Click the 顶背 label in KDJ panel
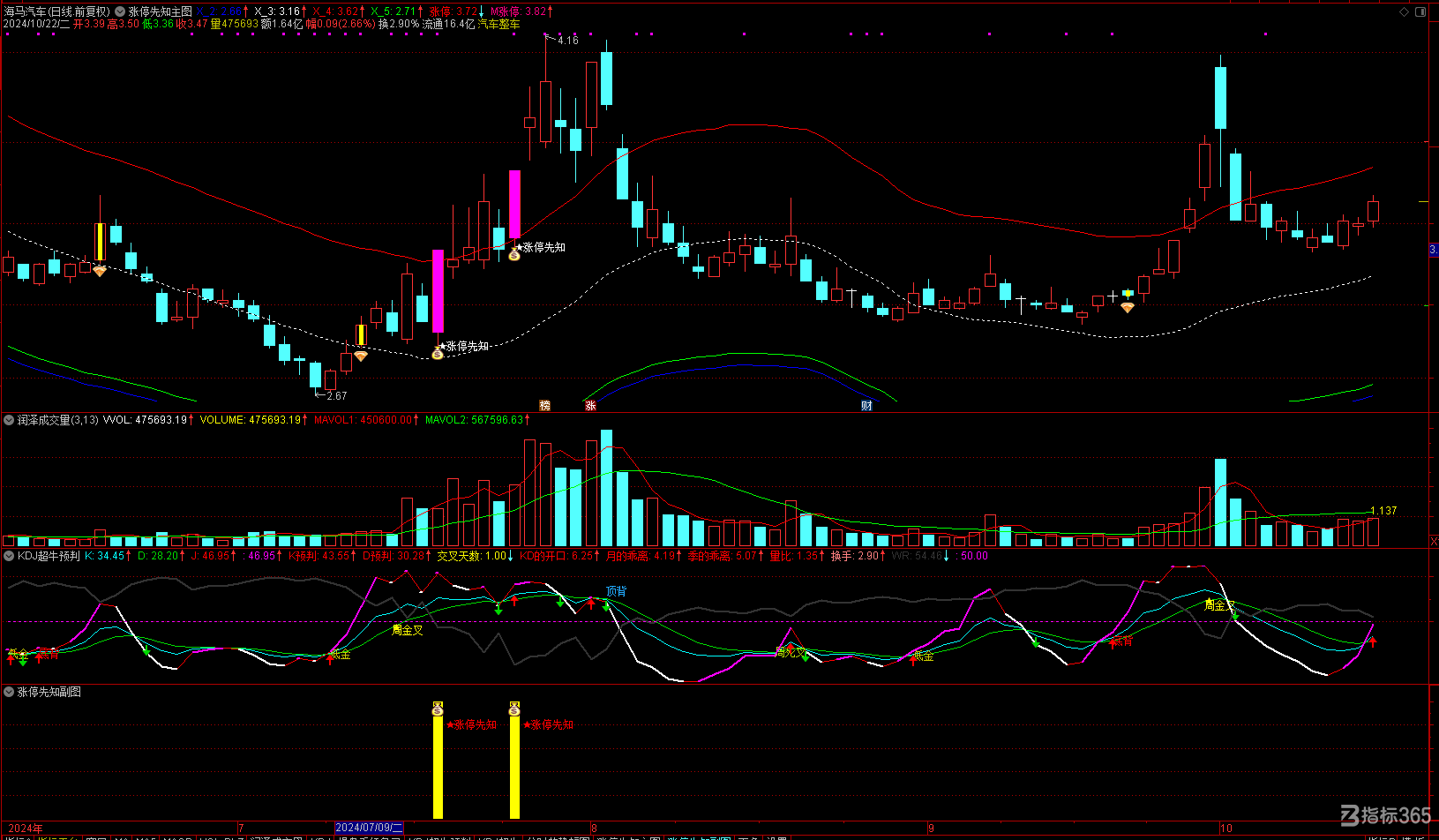Viewport: 1439px width, 840px height. click(616, 591)
